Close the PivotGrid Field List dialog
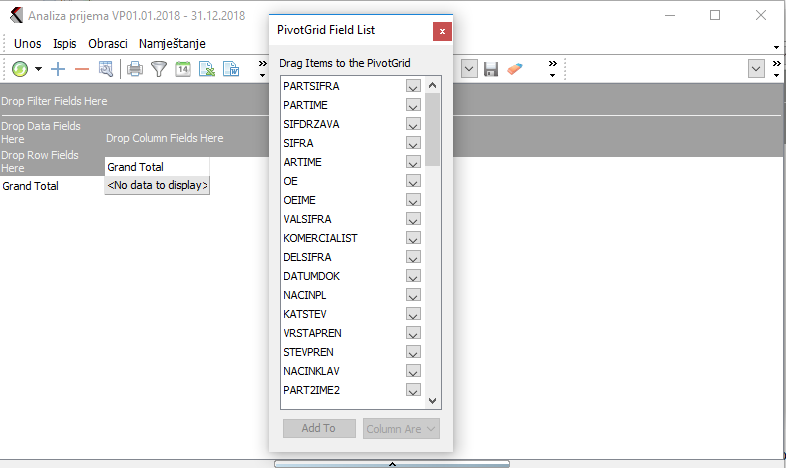 [x=441, y=31]
